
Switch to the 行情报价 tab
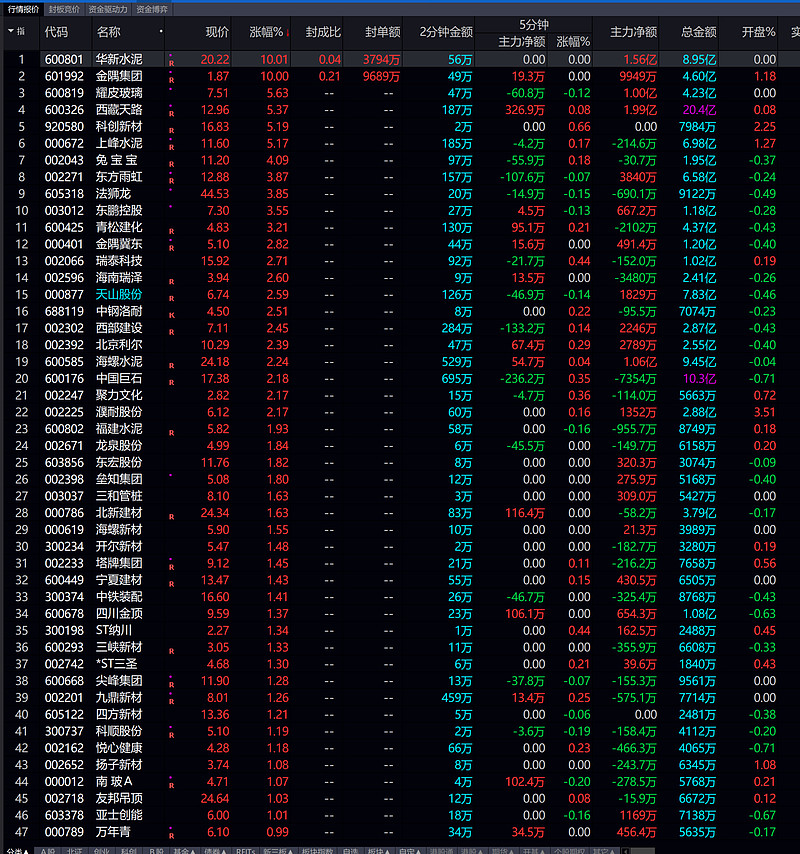23,9
